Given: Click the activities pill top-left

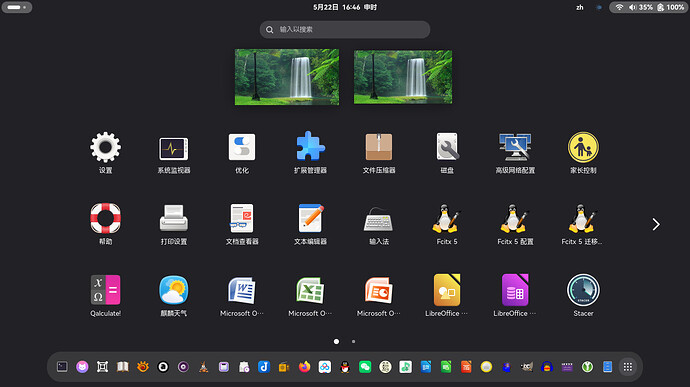Looking at the screenshot, I should (x=17, y=7).
